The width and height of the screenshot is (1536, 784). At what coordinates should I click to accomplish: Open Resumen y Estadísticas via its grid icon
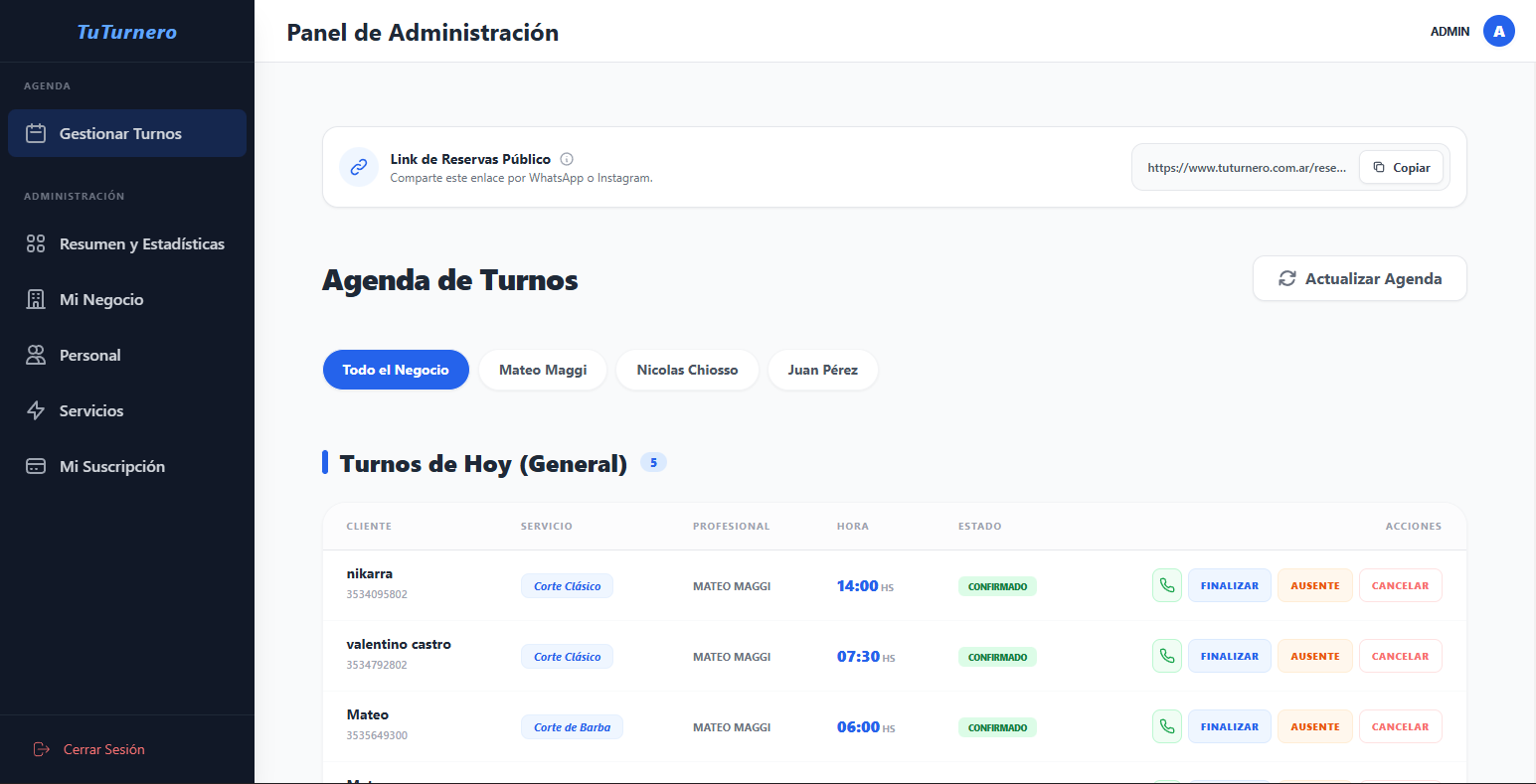(x=35, y=242)
